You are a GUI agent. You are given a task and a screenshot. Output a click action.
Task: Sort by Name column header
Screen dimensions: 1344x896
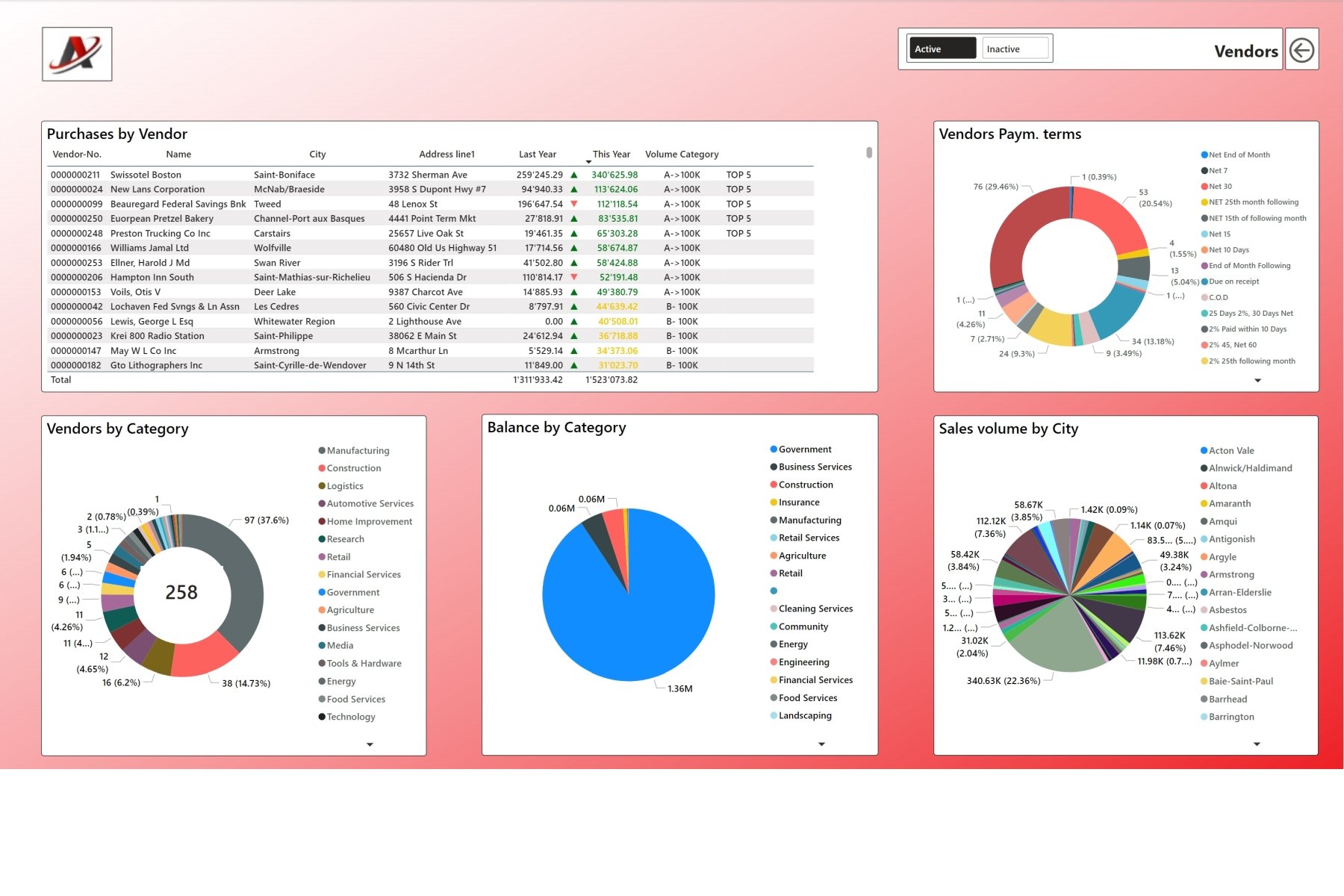(x=178, y=154)
